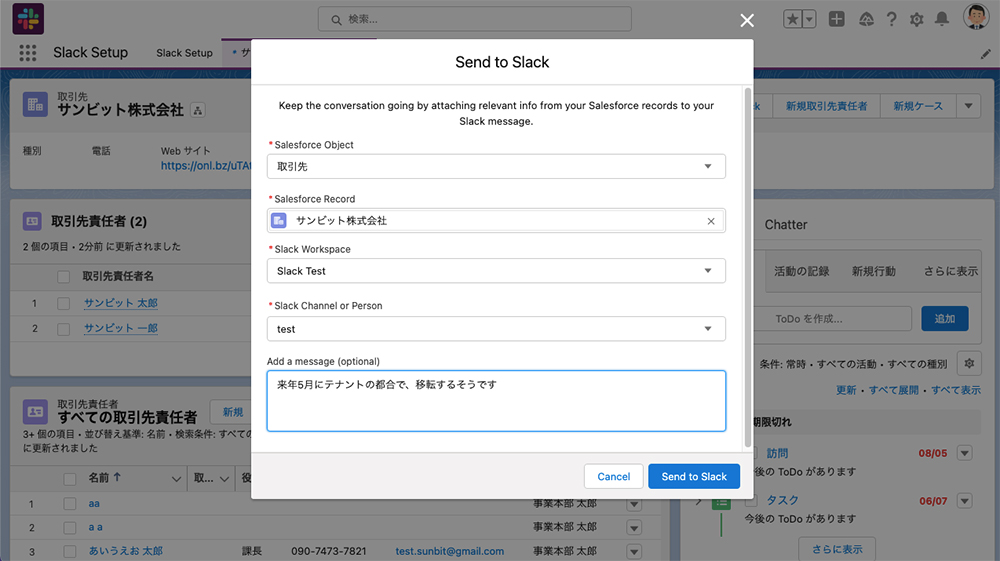
Task: Close the Send to Slack dialog
Action: click(747, 20)
